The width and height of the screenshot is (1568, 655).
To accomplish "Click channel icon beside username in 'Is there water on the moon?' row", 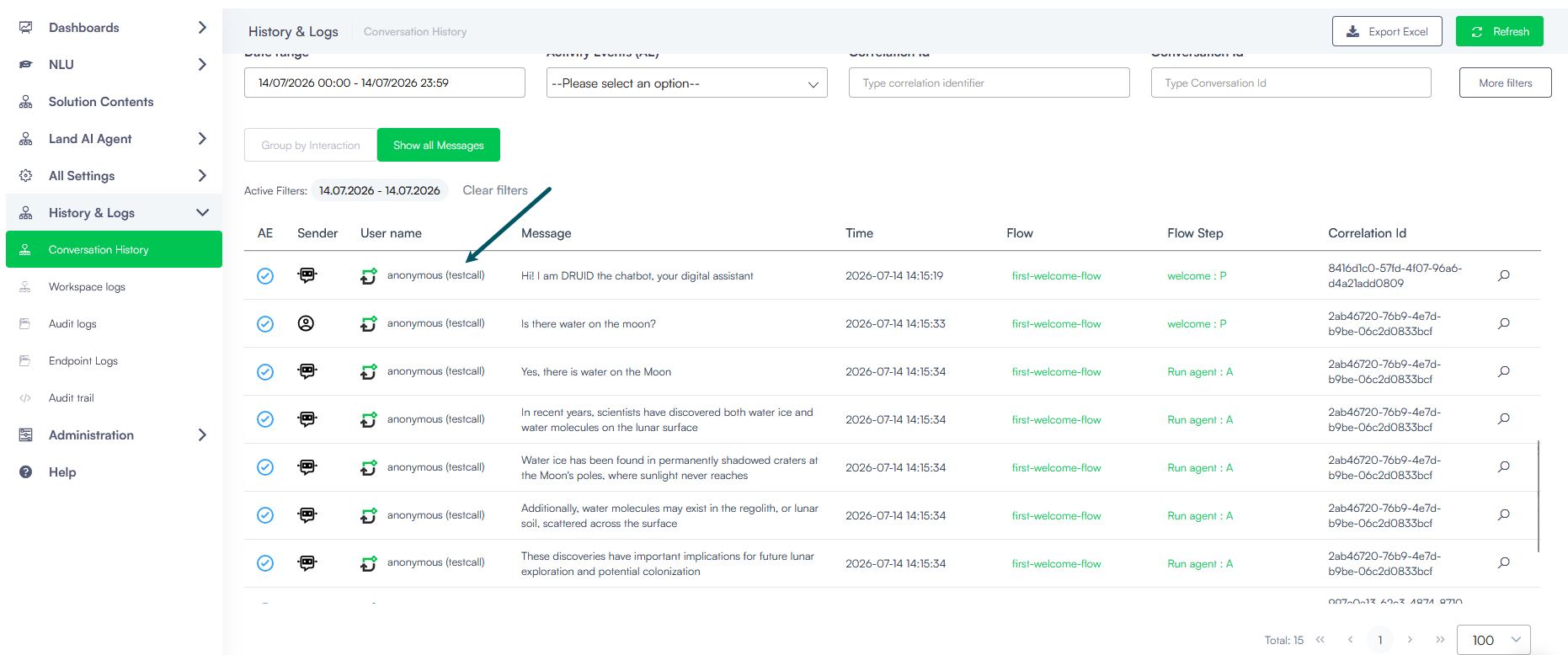I will (x=369, y=324).
